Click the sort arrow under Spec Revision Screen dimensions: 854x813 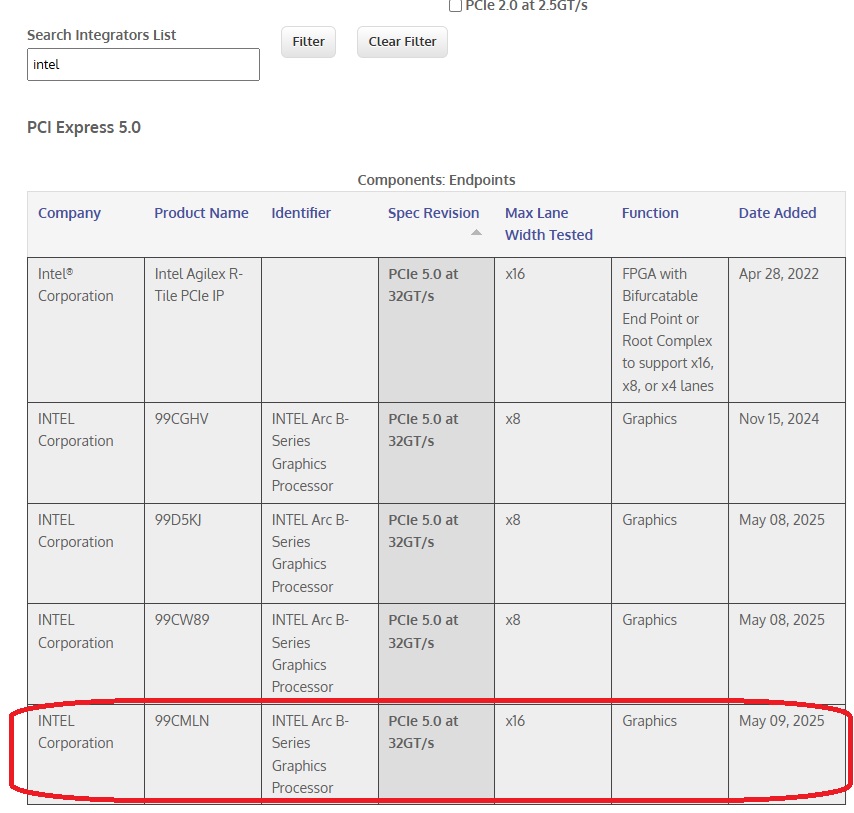click(x=477, y=233)
